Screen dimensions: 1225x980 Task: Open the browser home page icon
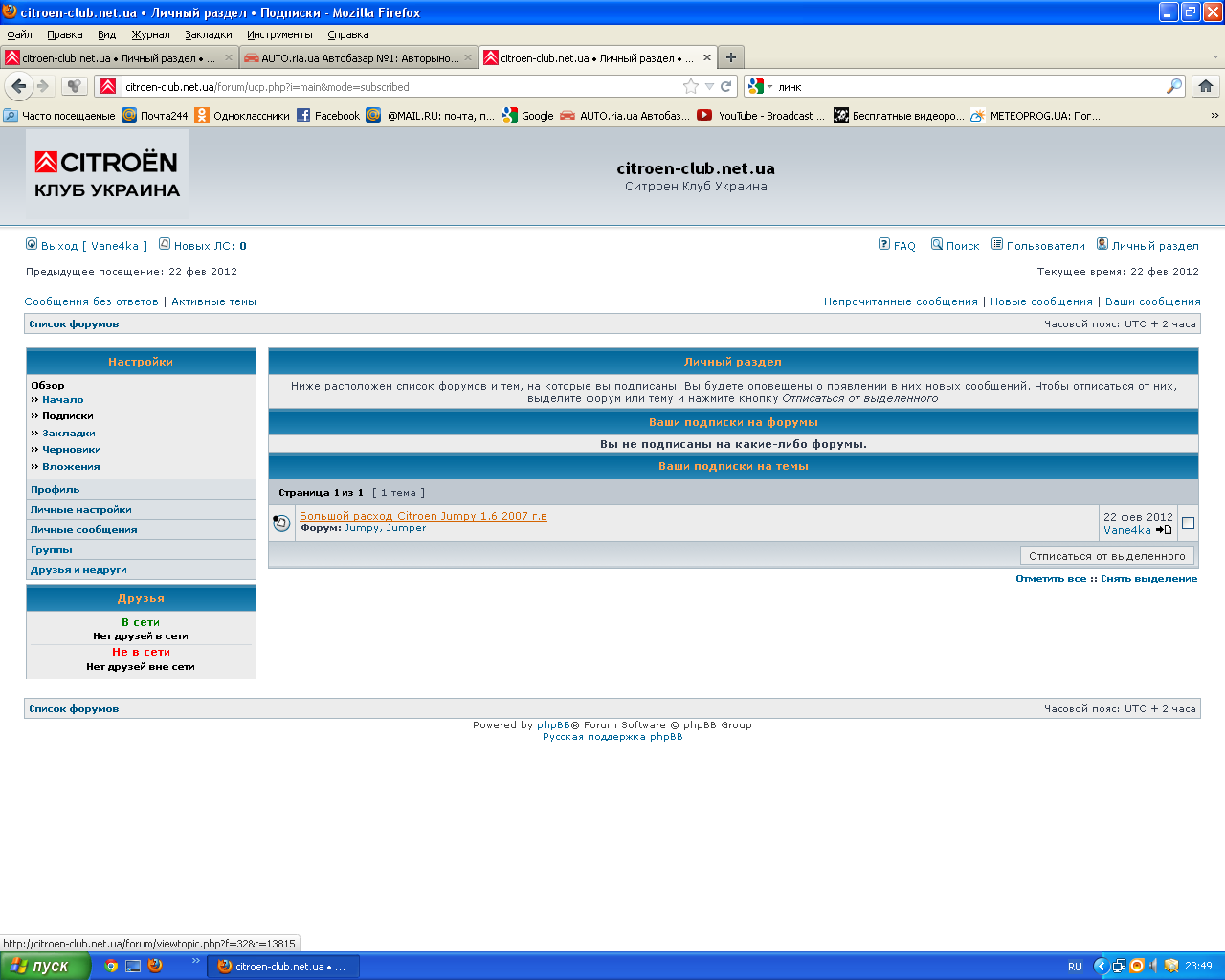[1206, 86]
